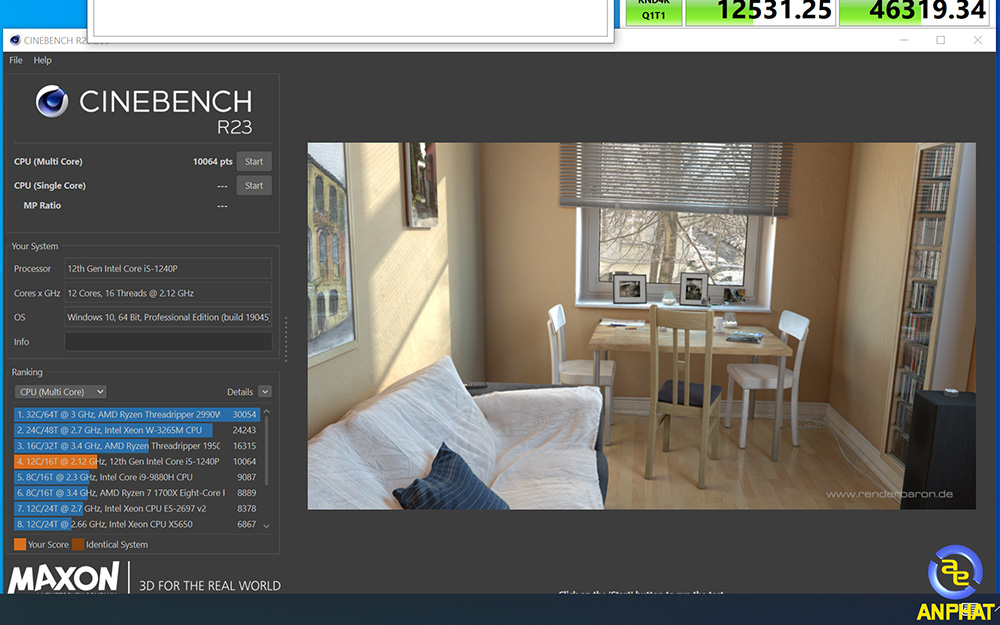Click the ranking list scroll-up arrow
1000x625 pixels.
[x=267, y=411]
